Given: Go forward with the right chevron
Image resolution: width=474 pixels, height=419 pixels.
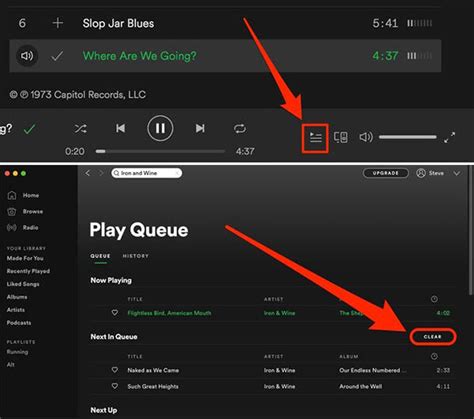Looking at the screenshot, I should click(101, 173).
